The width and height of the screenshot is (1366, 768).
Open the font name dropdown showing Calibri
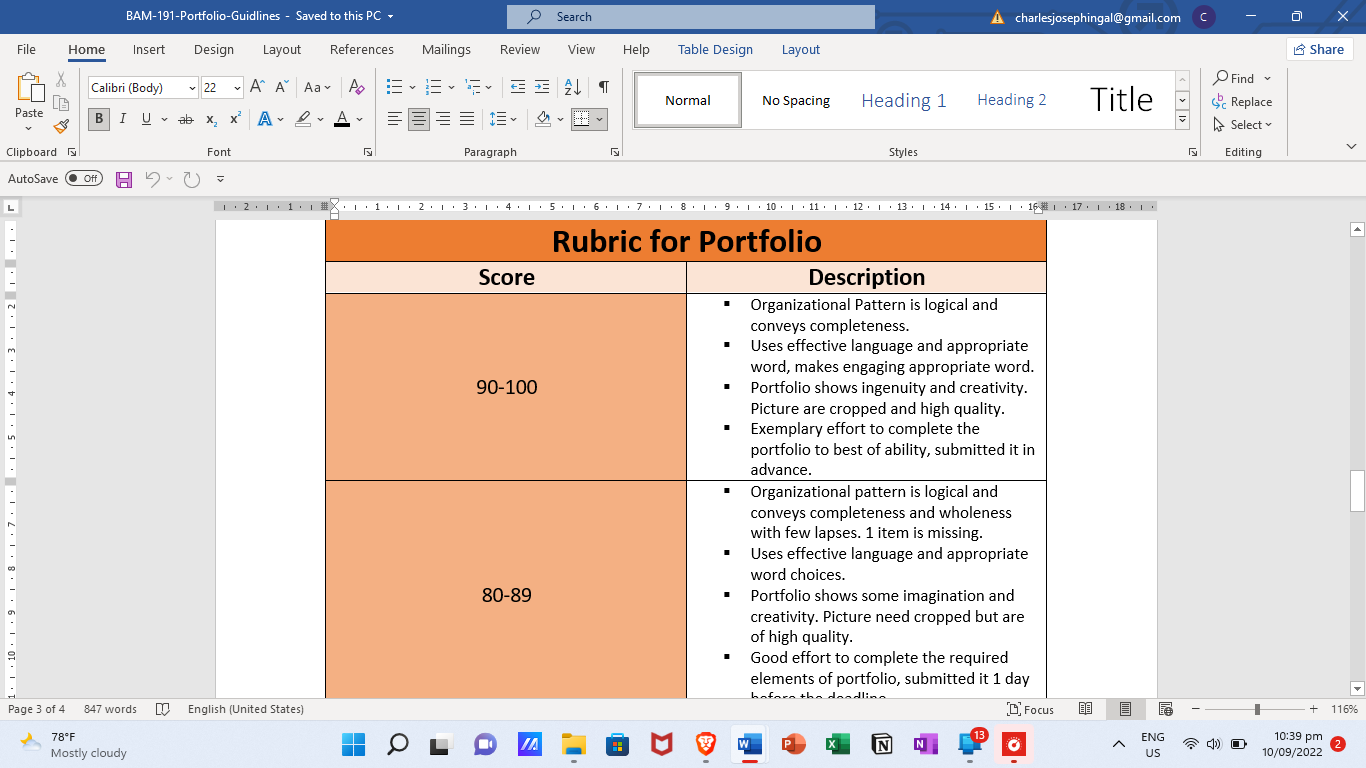(143, 88)
